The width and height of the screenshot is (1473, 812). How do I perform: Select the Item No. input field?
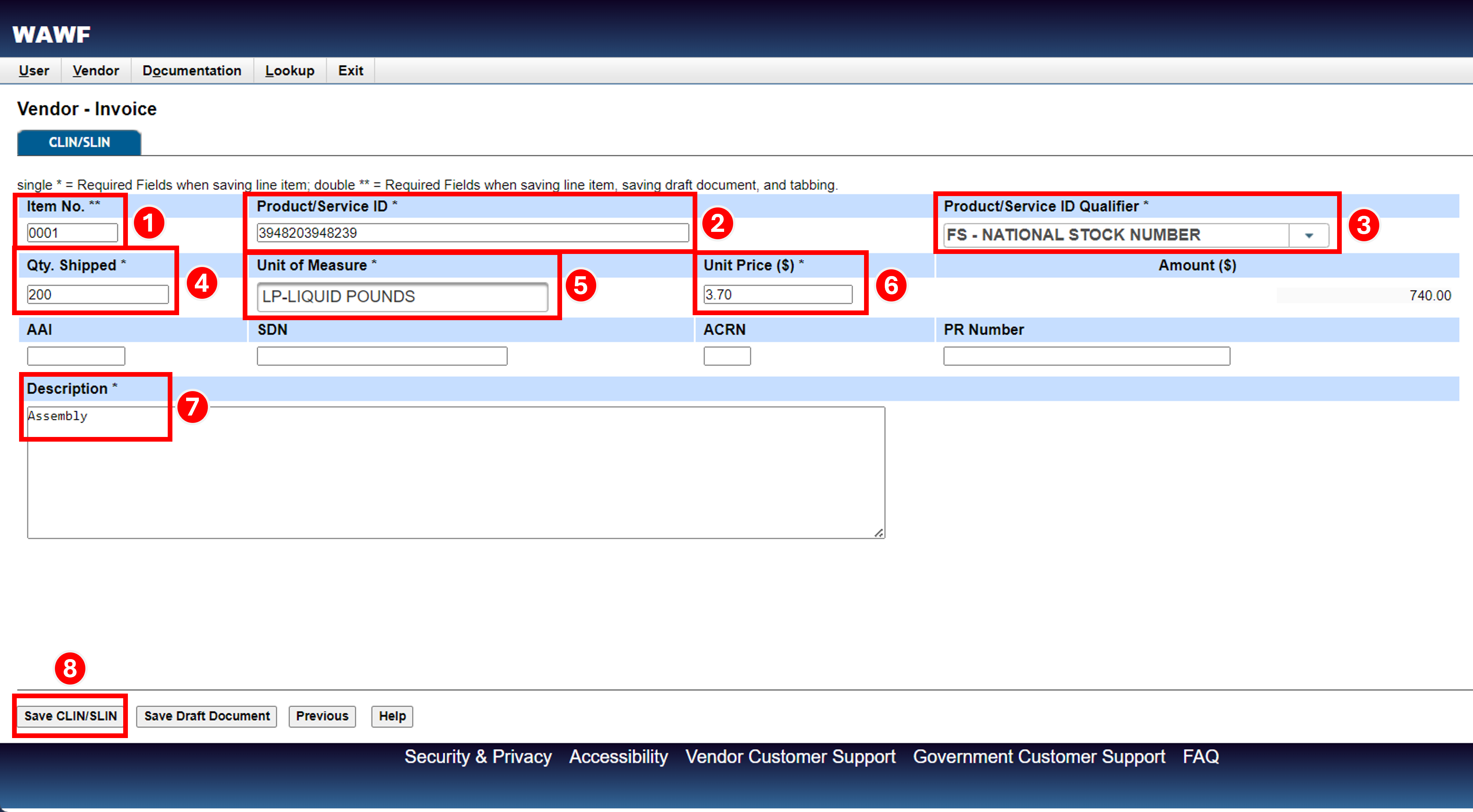(x=71, y=233)
